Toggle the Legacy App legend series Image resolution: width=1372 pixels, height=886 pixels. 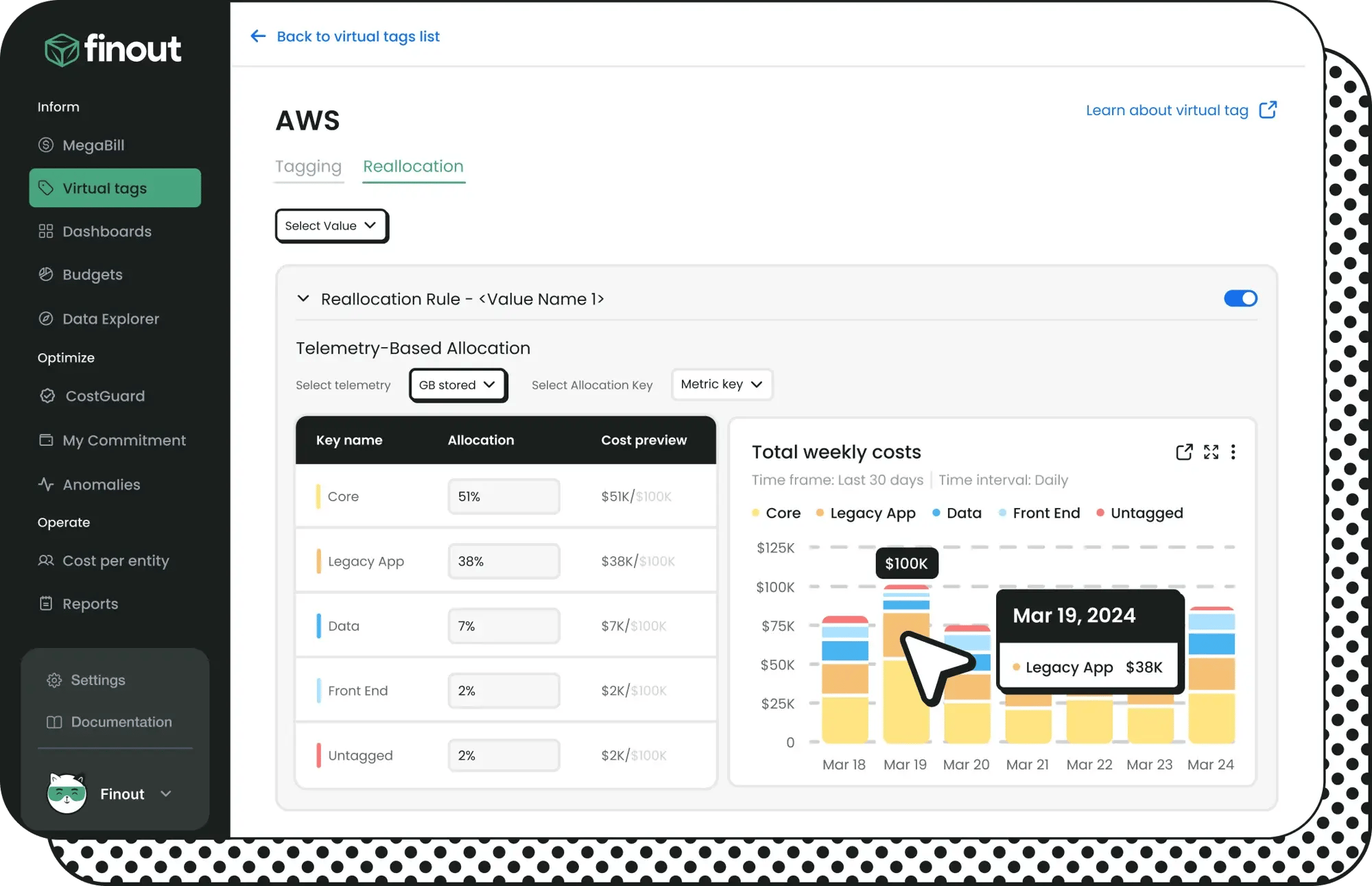866,513
